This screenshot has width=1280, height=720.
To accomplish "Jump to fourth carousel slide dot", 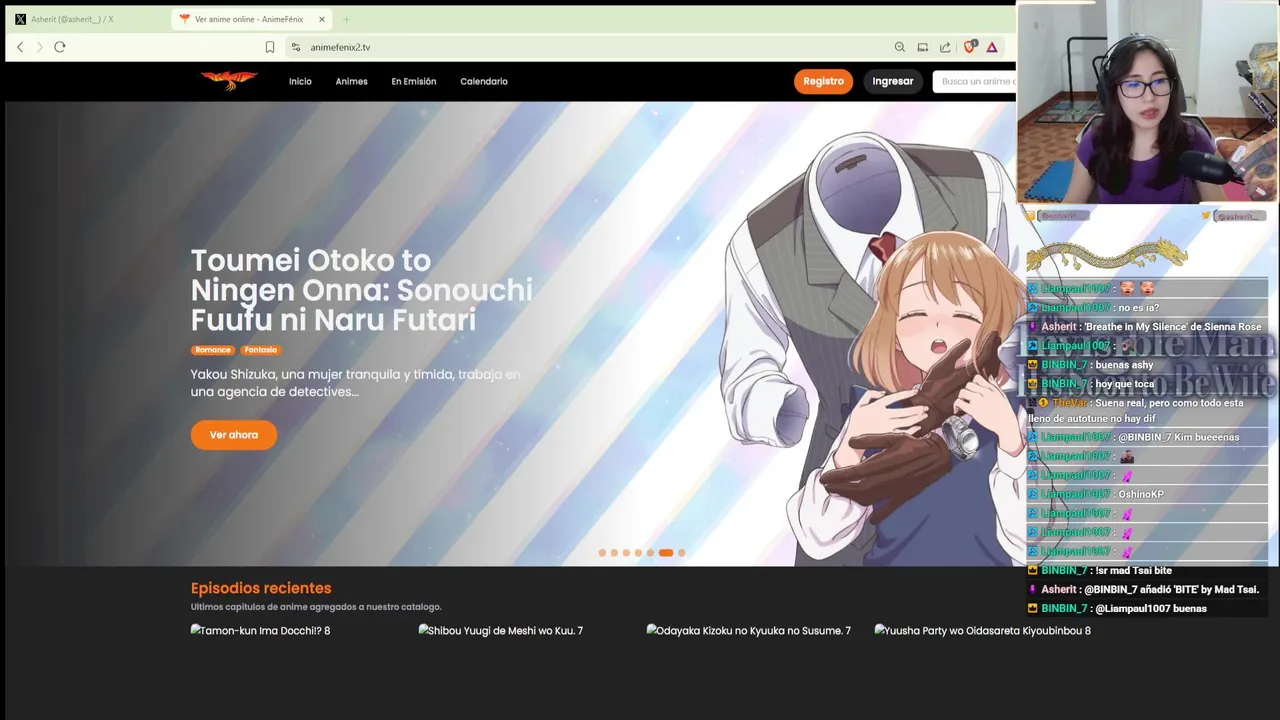I will (638, 552).
